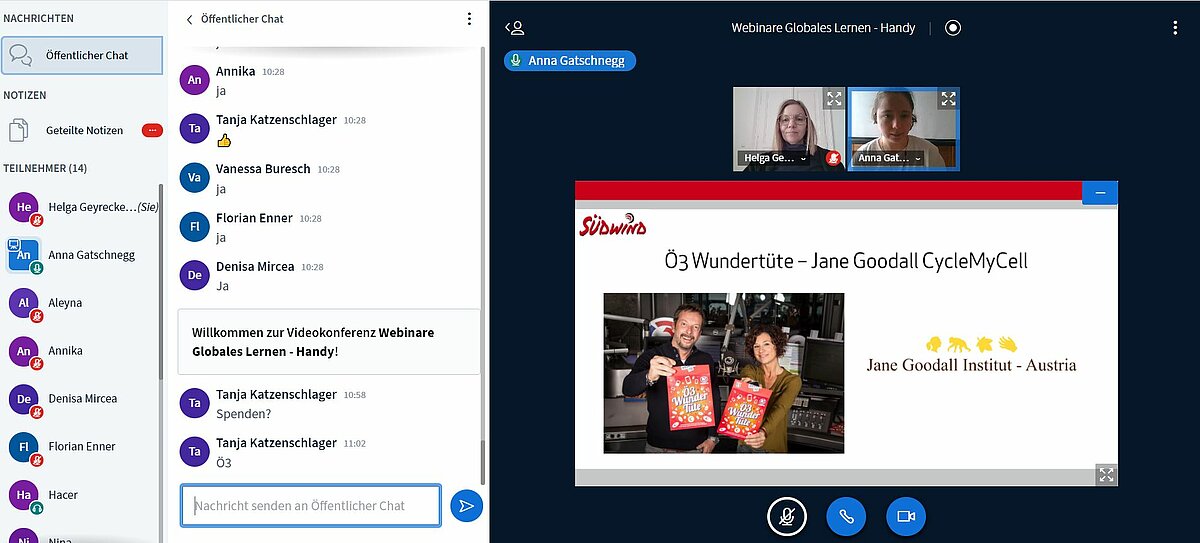The image size is (1200, 543).
Task: Click Hacer's 'Ha' avatar icon
Action: [x=23, y=493]
